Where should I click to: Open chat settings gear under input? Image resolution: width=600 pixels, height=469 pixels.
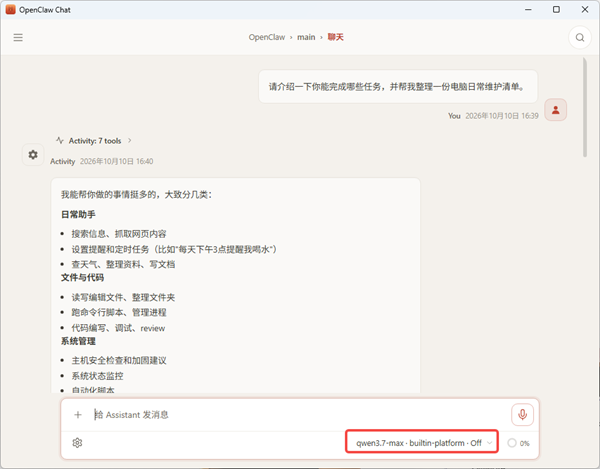77,443
